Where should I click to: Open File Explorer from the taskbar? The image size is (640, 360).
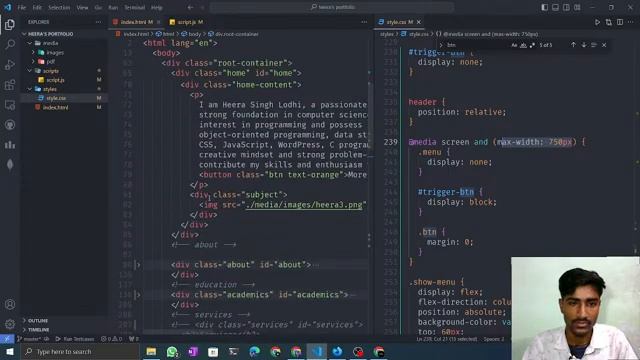(x=151, y=351)
